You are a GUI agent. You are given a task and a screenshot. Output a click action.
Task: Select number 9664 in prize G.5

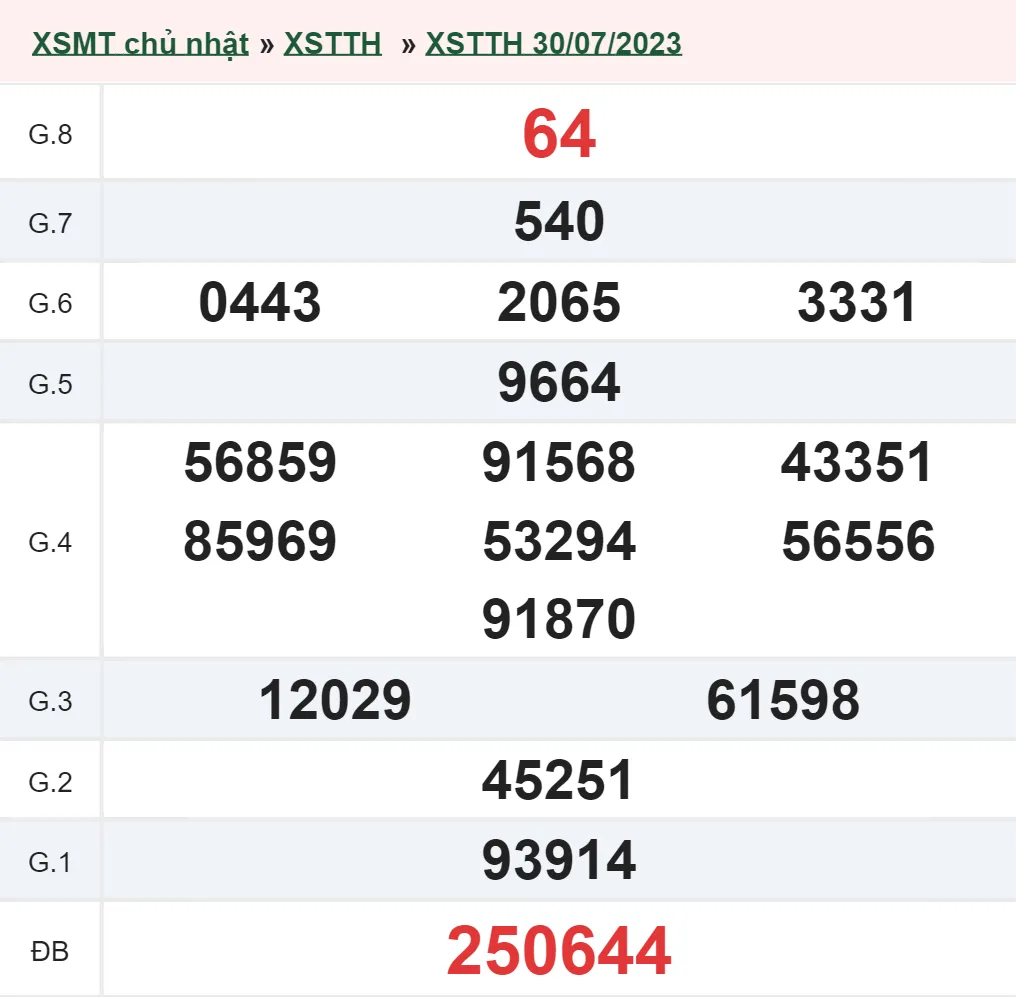(x=560, y=382)
